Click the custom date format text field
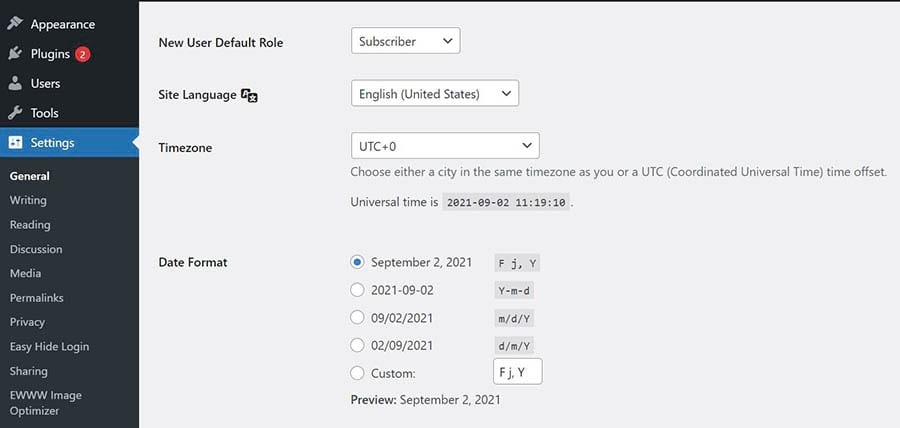This screenshot has height=428, width=900. [x=516, y=373]
